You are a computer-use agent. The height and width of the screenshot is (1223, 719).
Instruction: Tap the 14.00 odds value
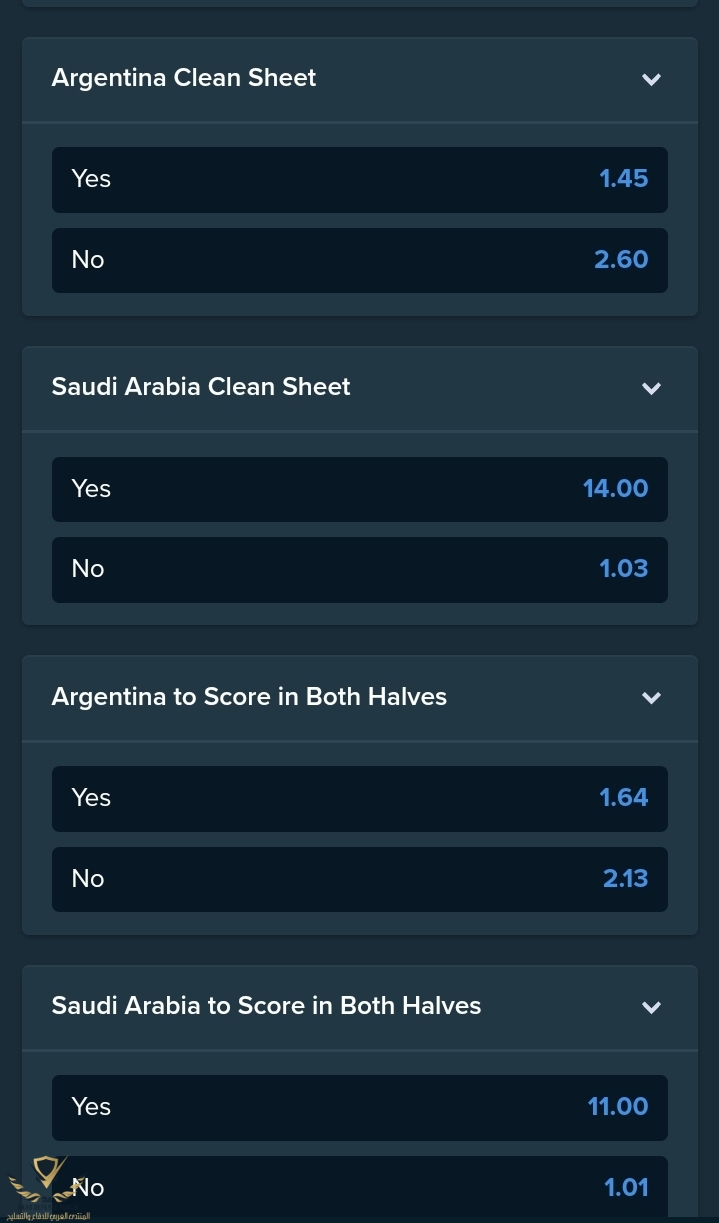click(x=615, y=489)
